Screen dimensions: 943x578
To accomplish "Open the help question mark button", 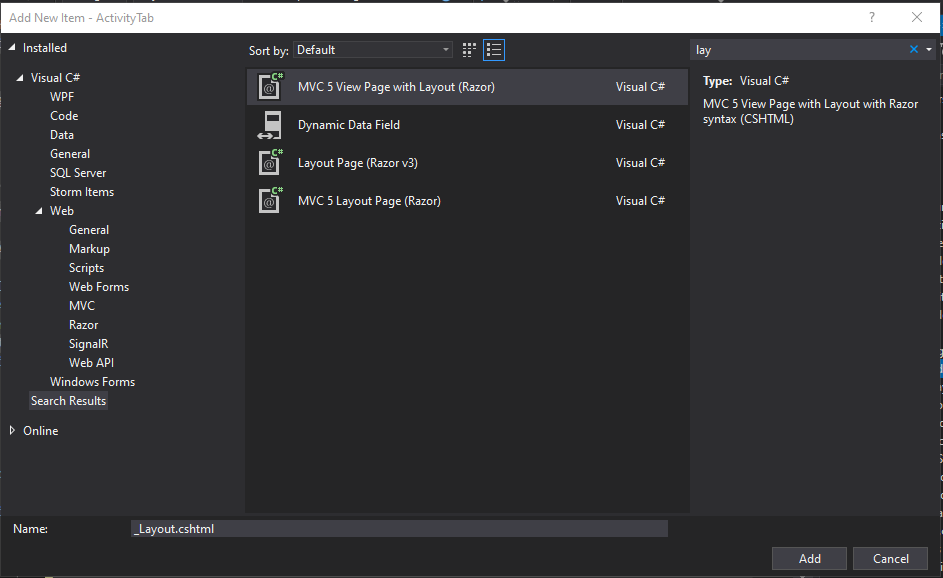I will coord(871,17).
